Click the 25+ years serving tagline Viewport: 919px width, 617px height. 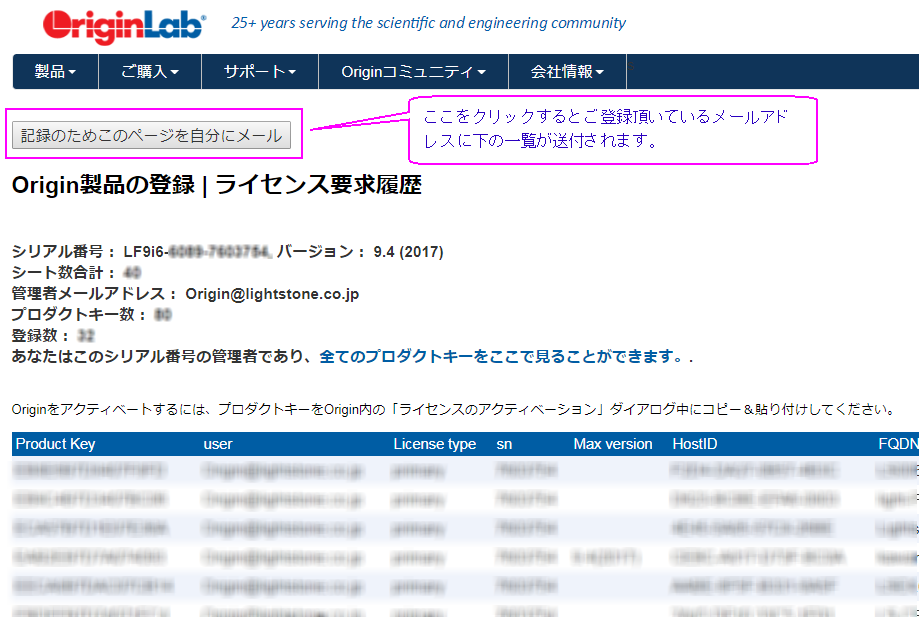click(x=428, y=23)
